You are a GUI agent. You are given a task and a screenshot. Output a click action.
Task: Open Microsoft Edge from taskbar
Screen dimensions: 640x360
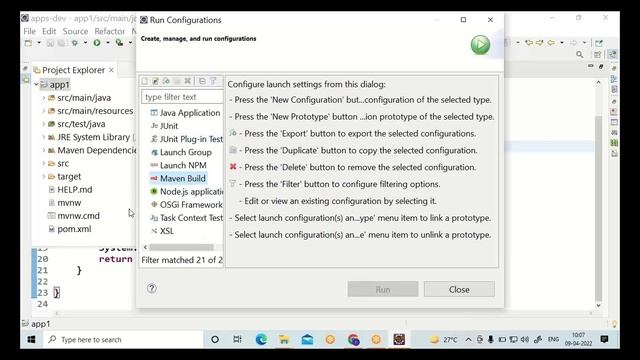coord(261,339)
